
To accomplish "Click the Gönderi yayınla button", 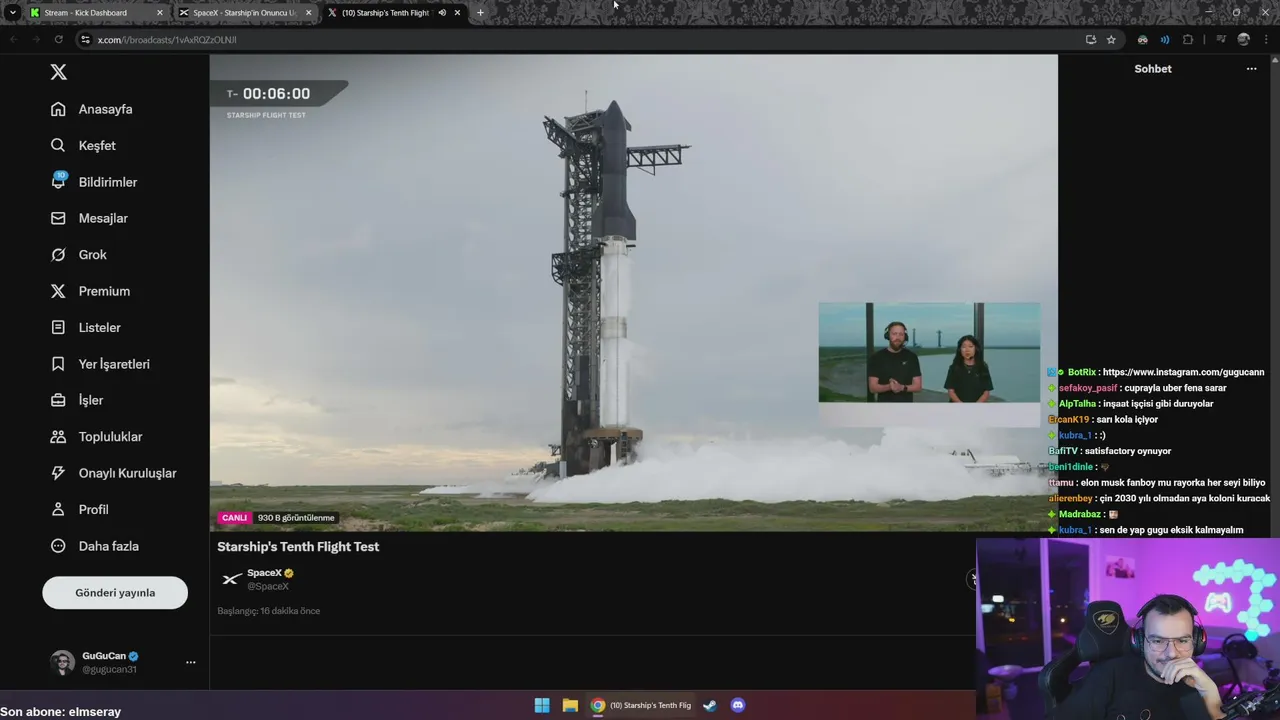I will click(115, 593).
